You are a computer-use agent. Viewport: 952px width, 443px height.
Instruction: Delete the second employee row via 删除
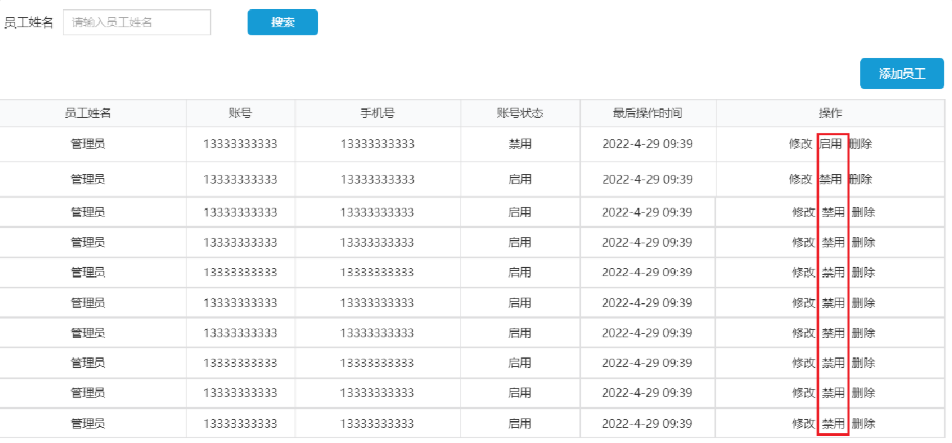point(860,180)
